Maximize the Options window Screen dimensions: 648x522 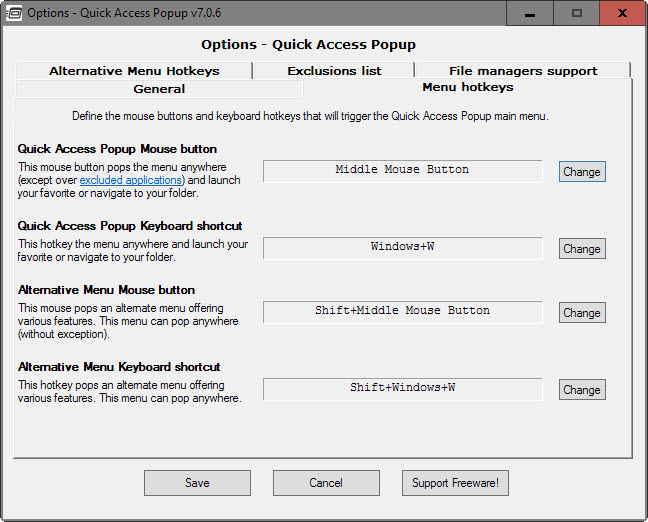[577, 13]
